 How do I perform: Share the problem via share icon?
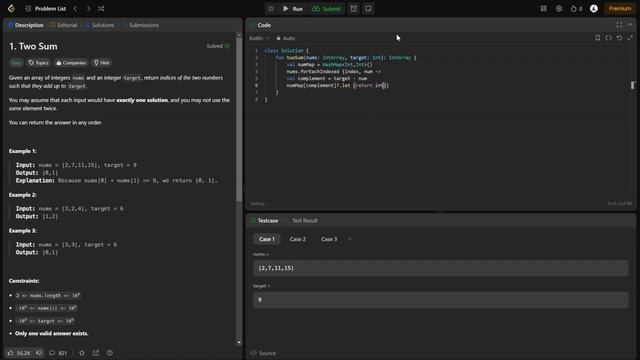tap(96, 353)
